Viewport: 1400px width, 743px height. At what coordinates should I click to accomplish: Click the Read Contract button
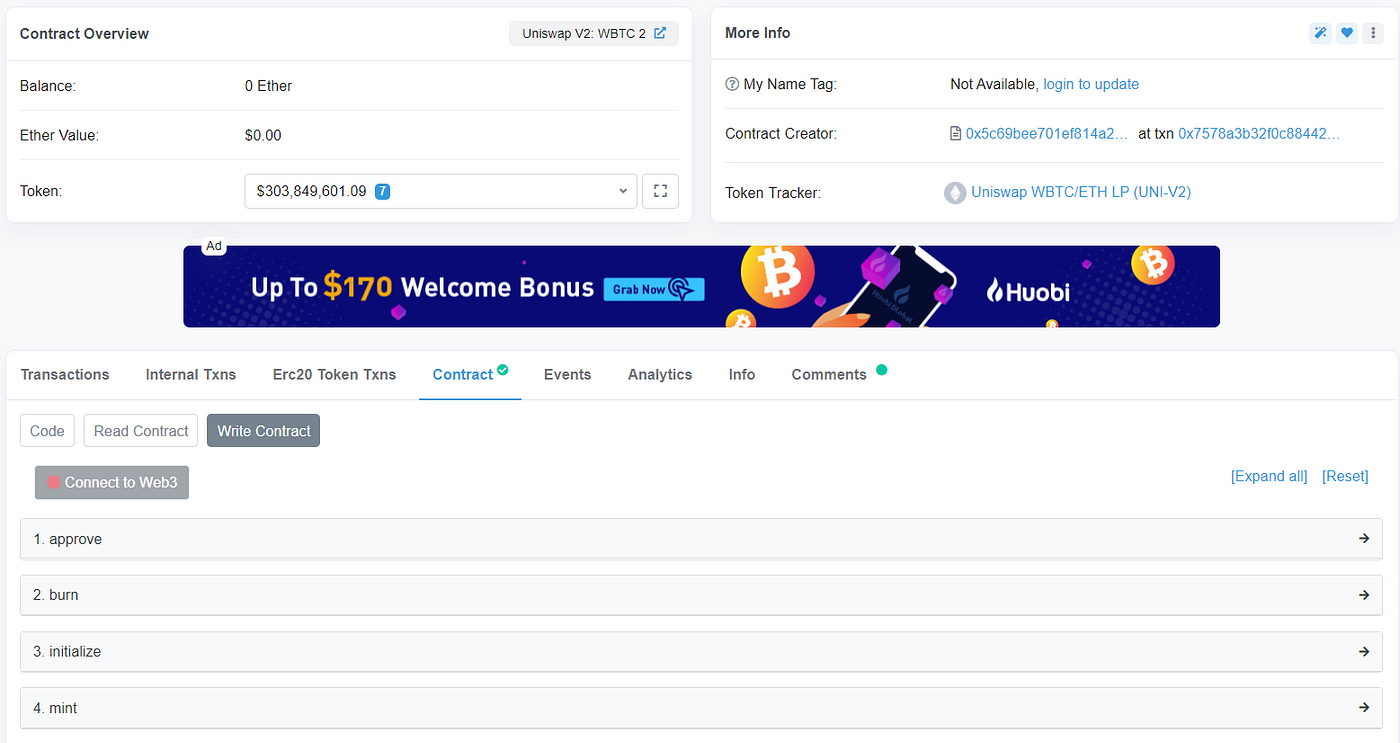(x=141, y=431)
